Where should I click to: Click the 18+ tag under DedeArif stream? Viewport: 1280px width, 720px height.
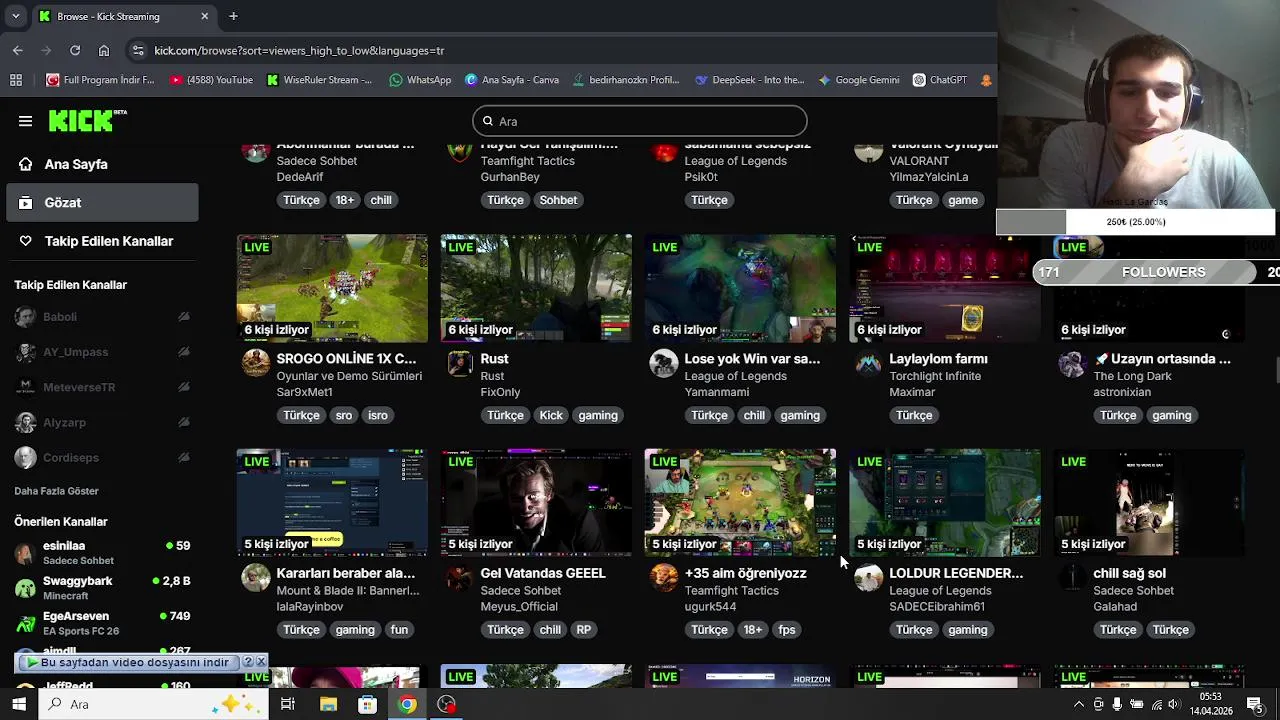(x=345, y=200)
